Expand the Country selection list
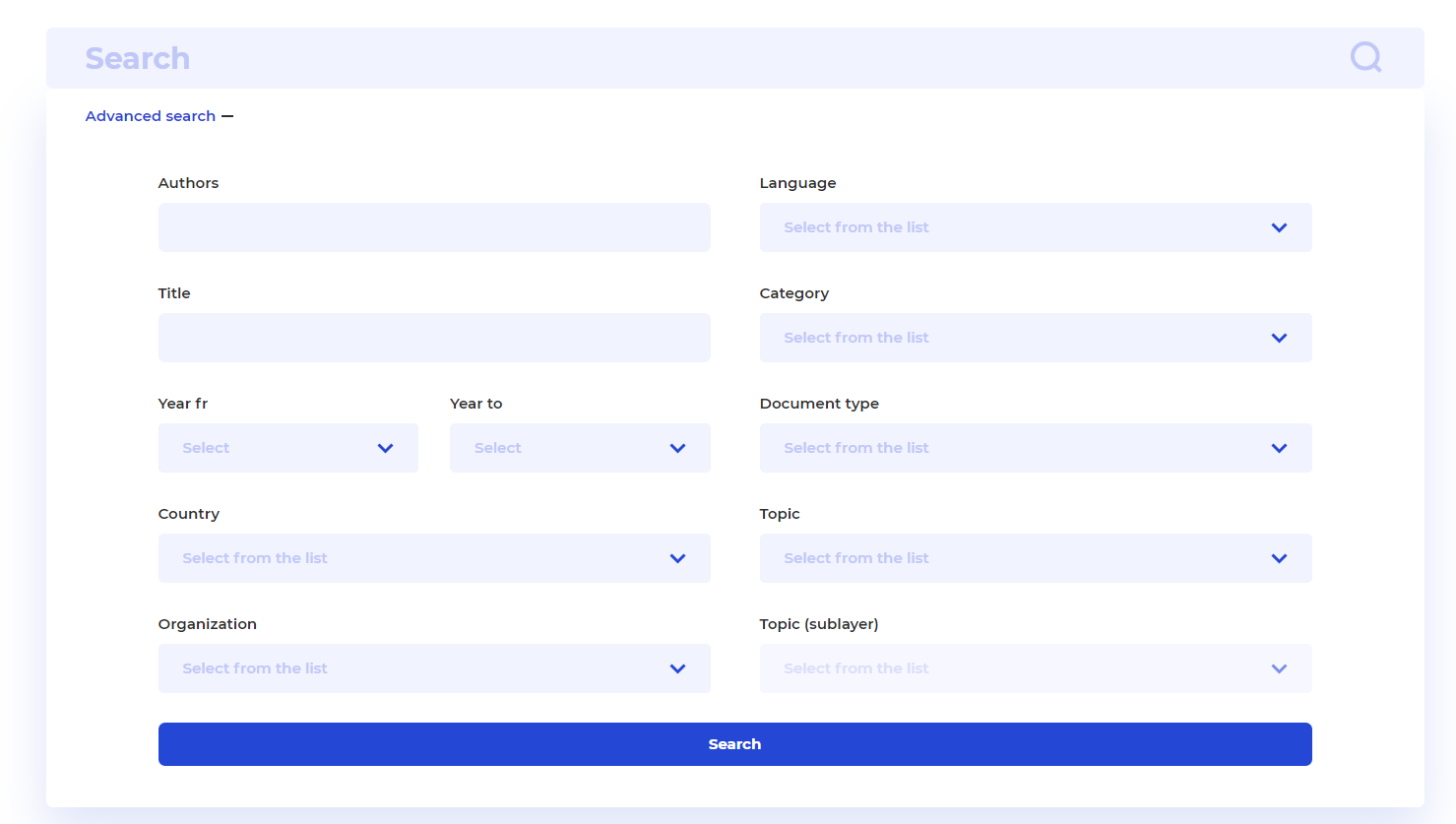Image resolution: width=1456 pixels, height=824 pixels. [433, 558]
